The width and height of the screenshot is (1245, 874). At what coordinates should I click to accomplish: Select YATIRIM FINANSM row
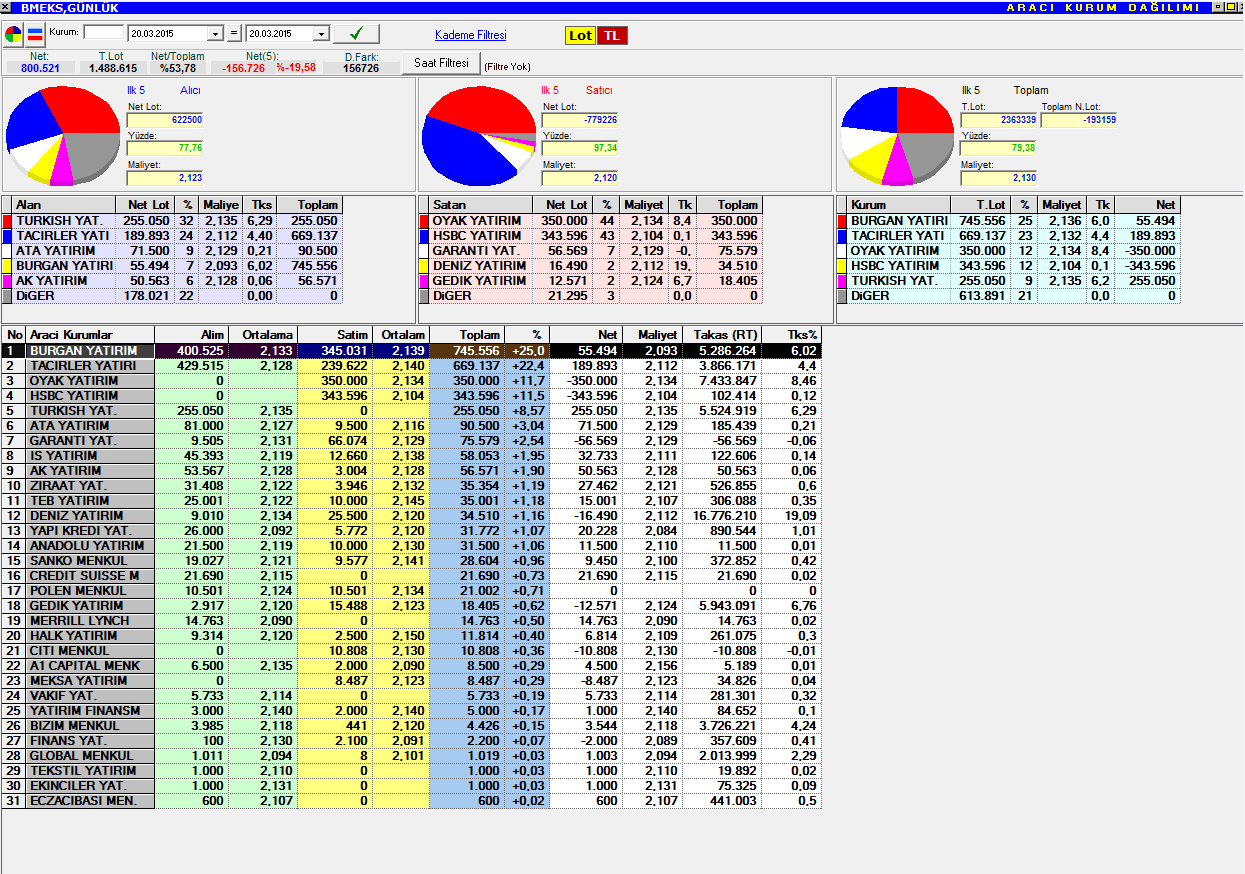pos(412,711)
